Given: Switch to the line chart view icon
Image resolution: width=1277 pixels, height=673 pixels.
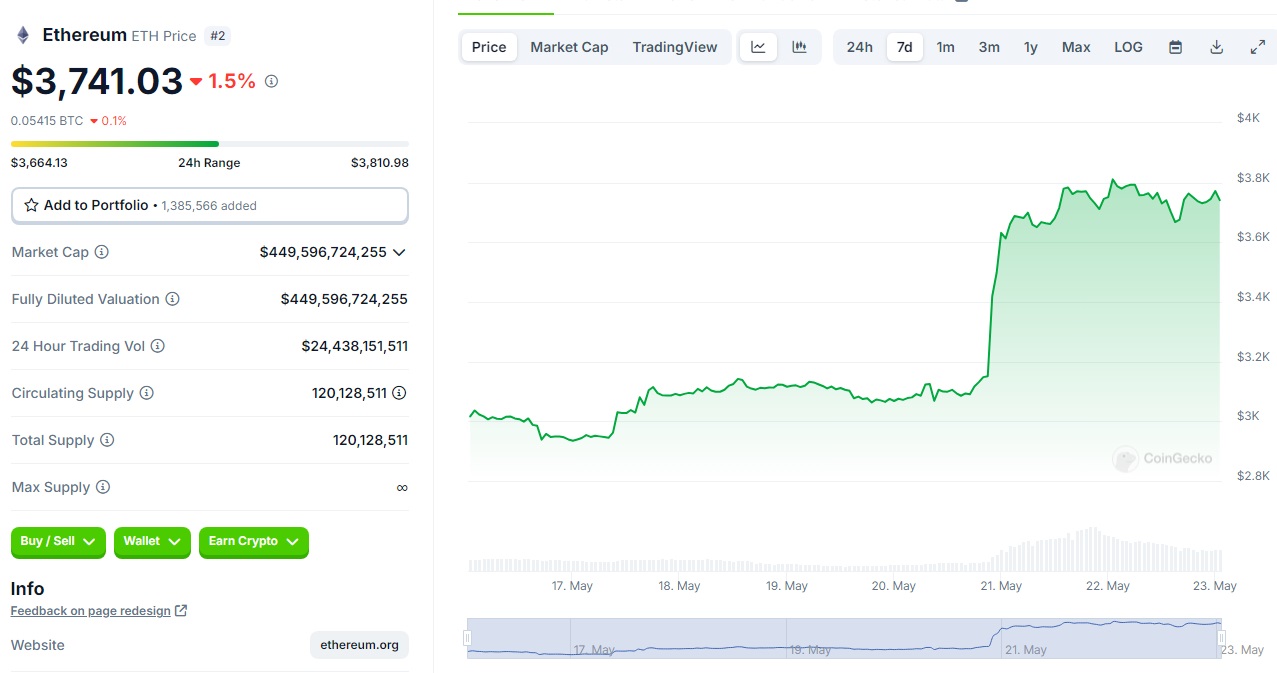Looking at the screenshot, I should (758, 47).
